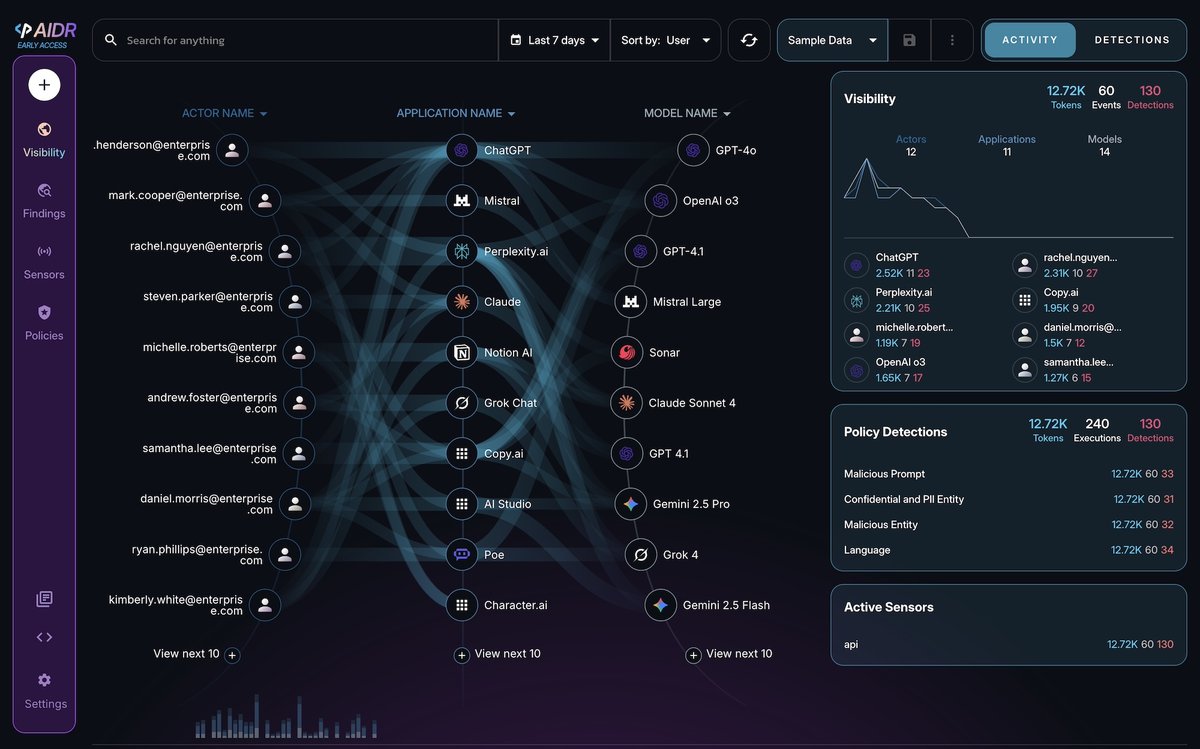Screen dimensions: 1200x749
Task: Select the Character.ai application node
Action: (x=462, y=604)
